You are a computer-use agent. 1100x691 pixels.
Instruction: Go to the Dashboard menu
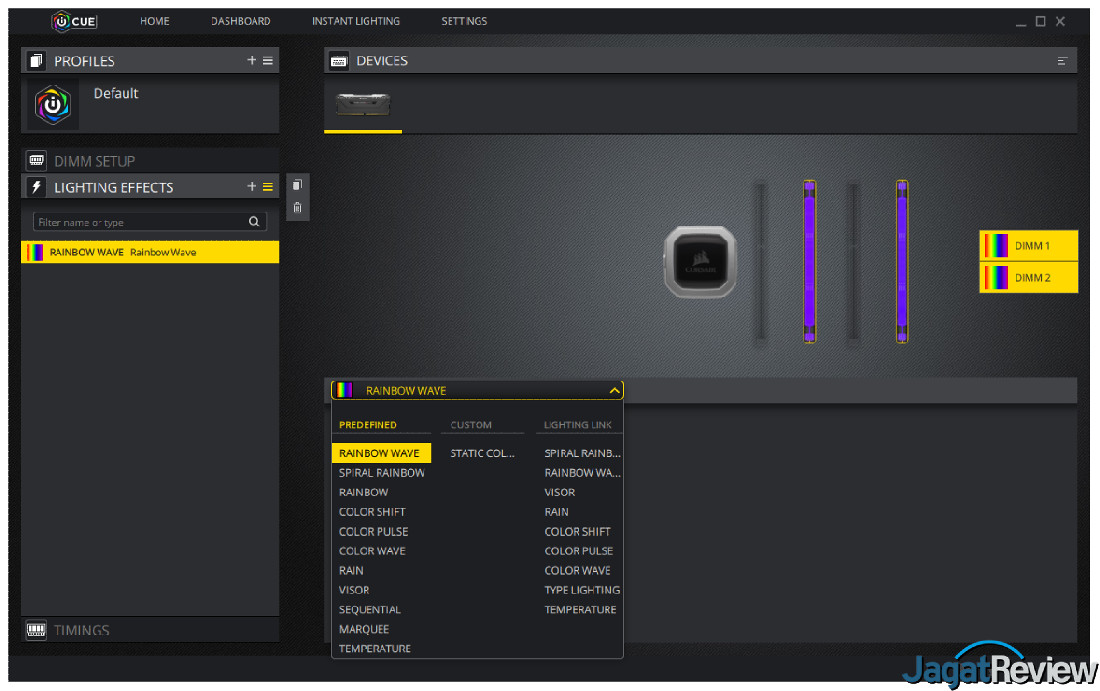click(240, 21)
